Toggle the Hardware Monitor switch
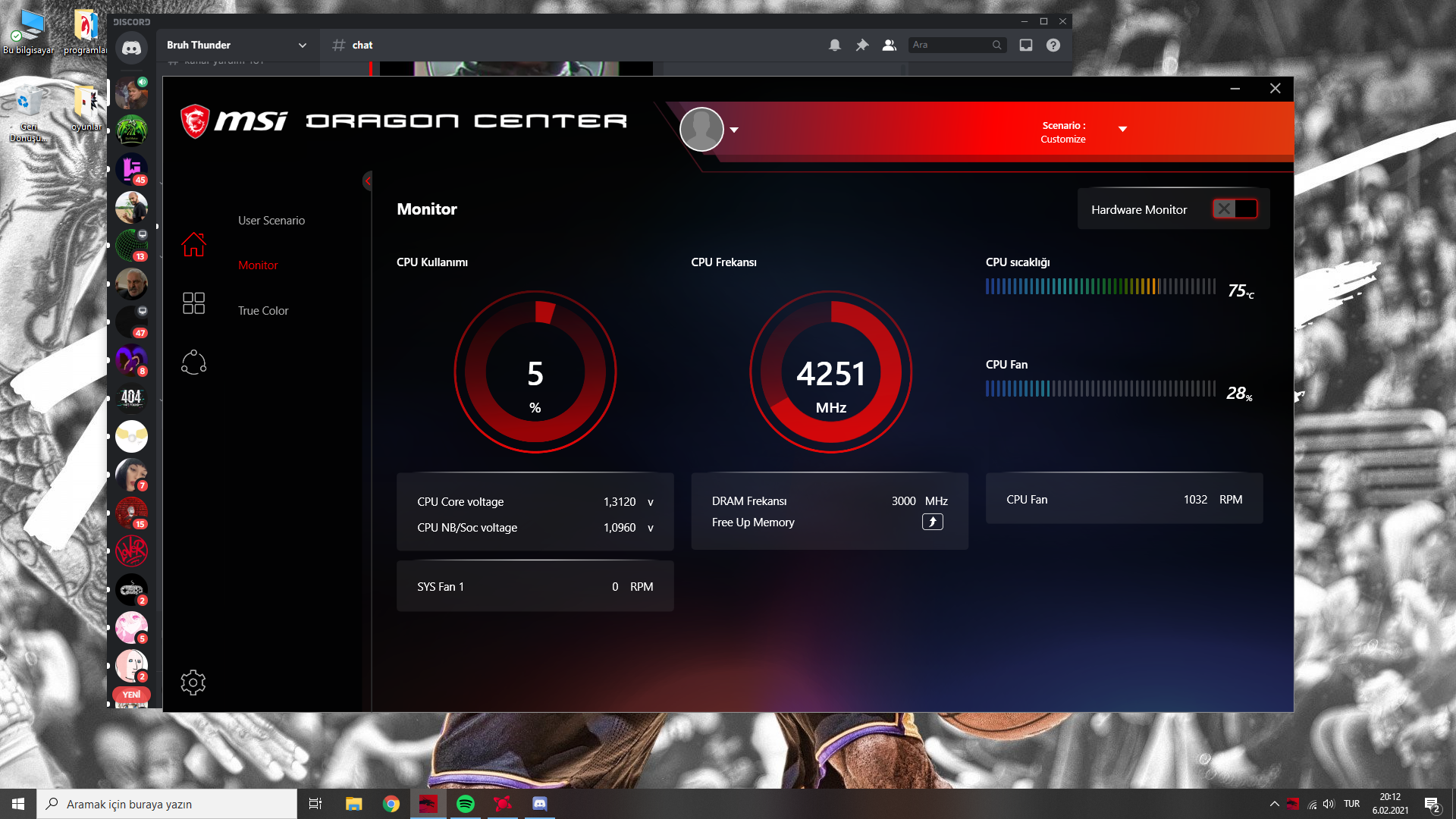 pyautogui.click(x=1235, y=209)
